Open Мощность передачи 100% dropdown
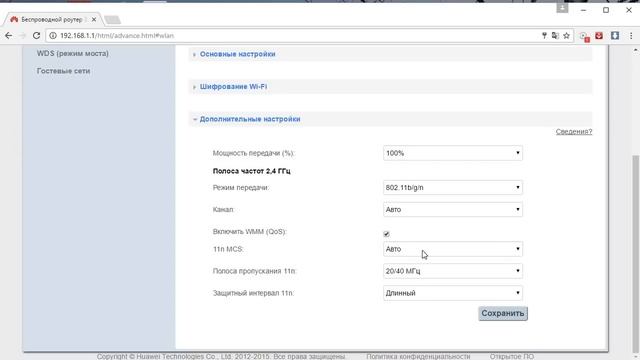Image resolution: width=640 pixels, height=360 pixels. (x=453, y=153)
